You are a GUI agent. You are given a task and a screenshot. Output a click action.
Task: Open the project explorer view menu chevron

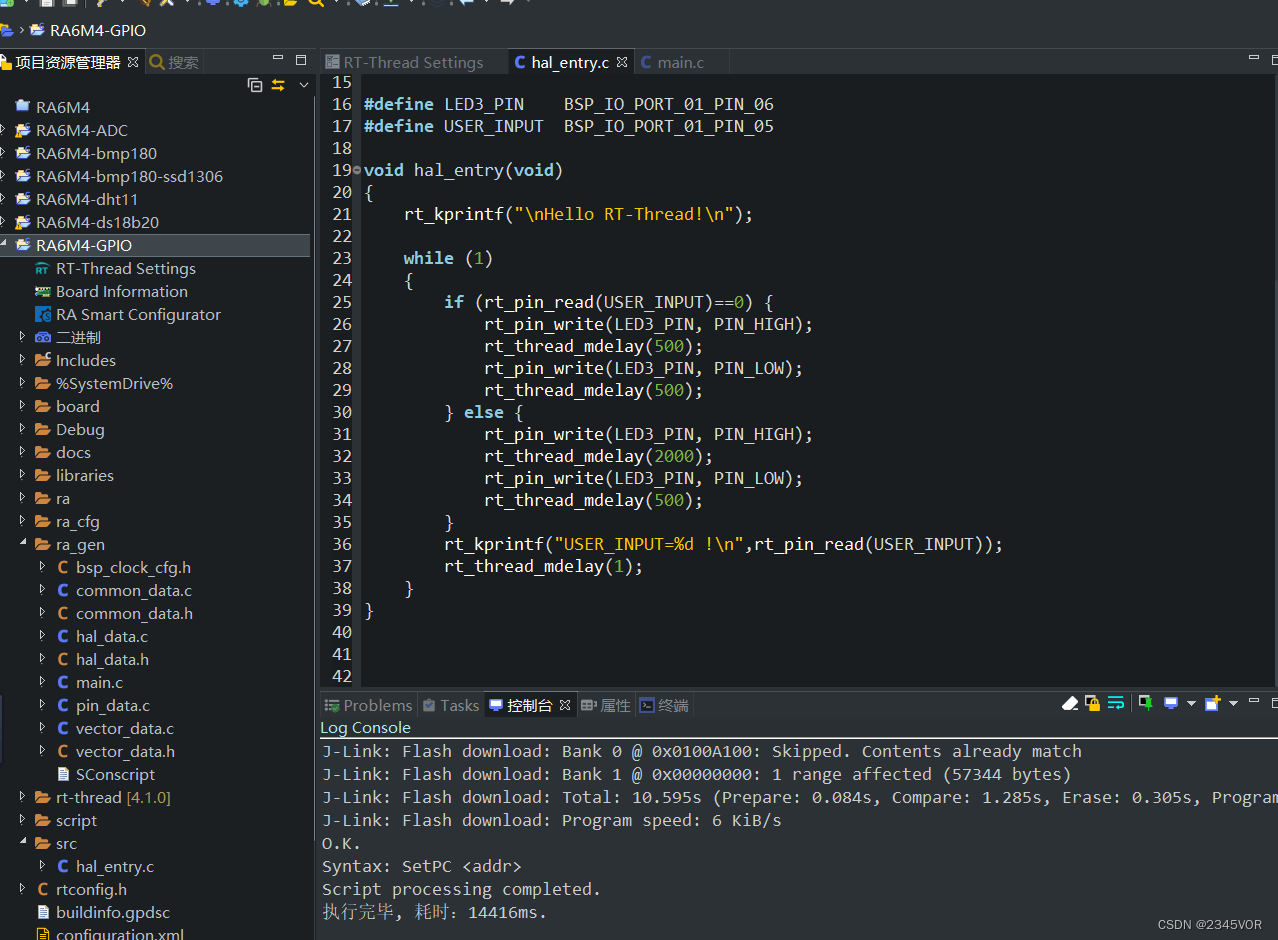click(304, 85)
